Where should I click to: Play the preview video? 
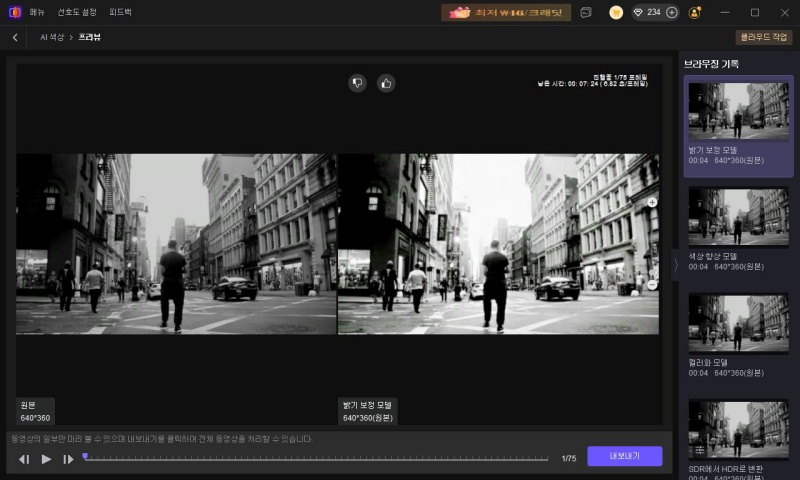[x=46, y=459]
